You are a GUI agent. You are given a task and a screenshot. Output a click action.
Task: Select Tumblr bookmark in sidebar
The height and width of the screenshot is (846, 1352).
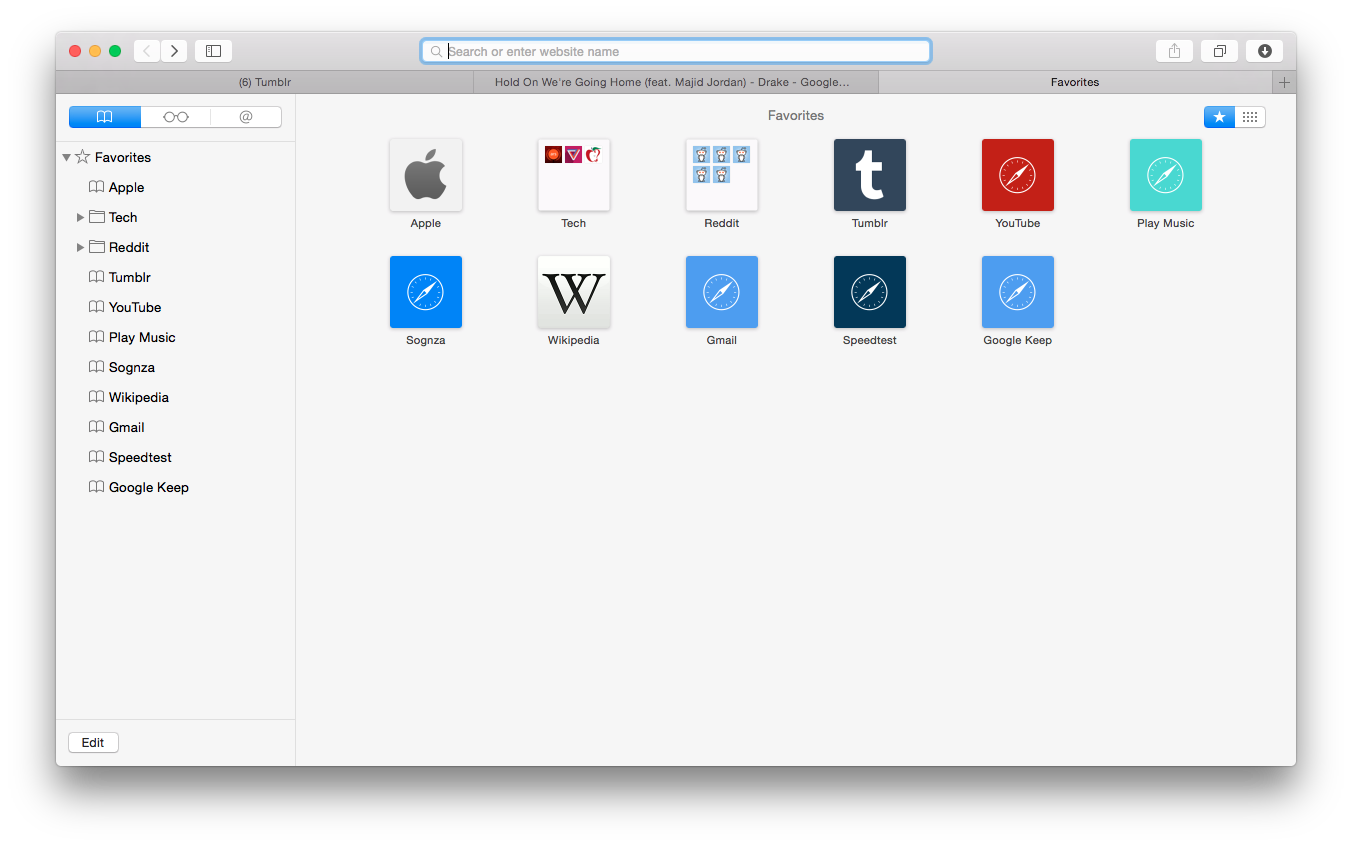175,277
